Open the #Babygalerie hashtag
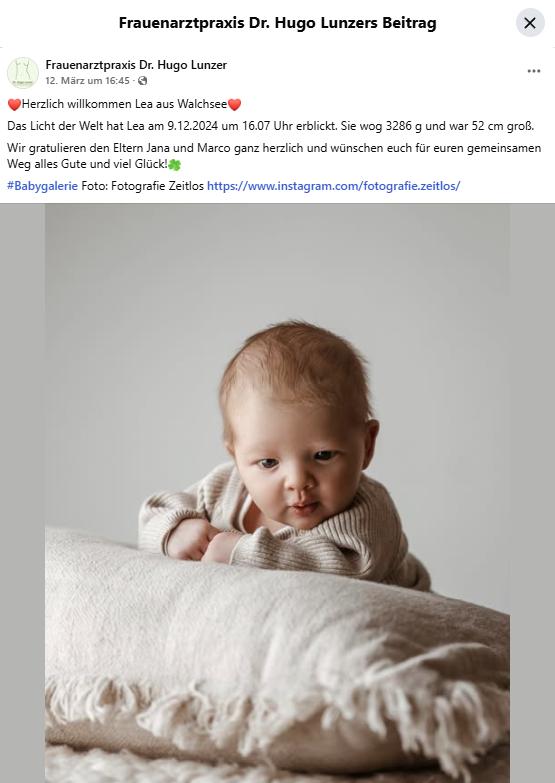This screenshot has height=783, width=555. tap(42, 186)
